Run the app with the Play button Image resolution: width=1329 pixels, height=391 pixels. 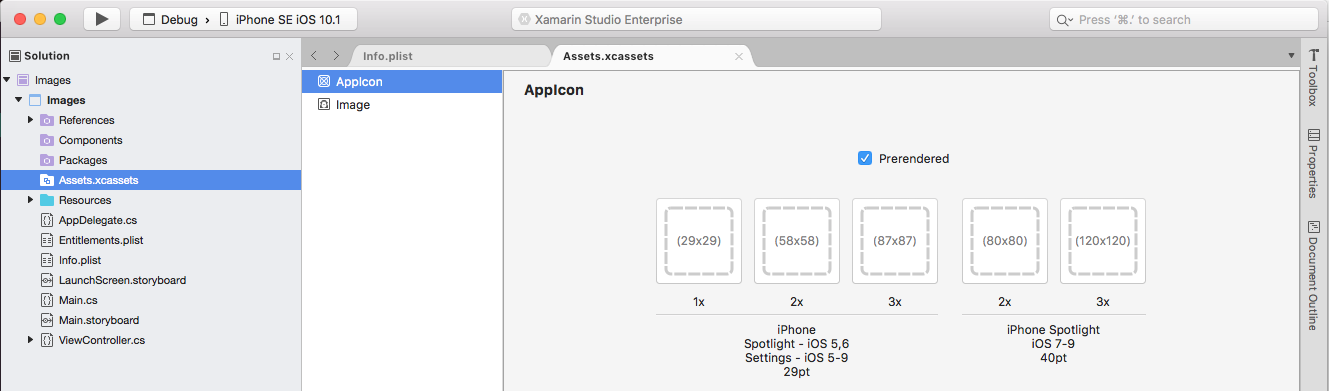pyautogui.click(x=102, y=19)
